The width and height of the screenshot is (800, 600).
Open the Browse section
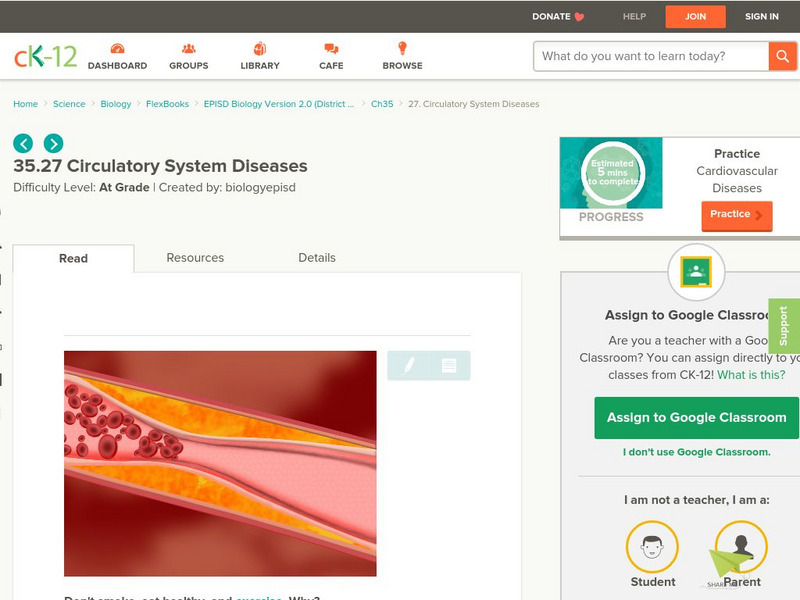tap(402, 57)
